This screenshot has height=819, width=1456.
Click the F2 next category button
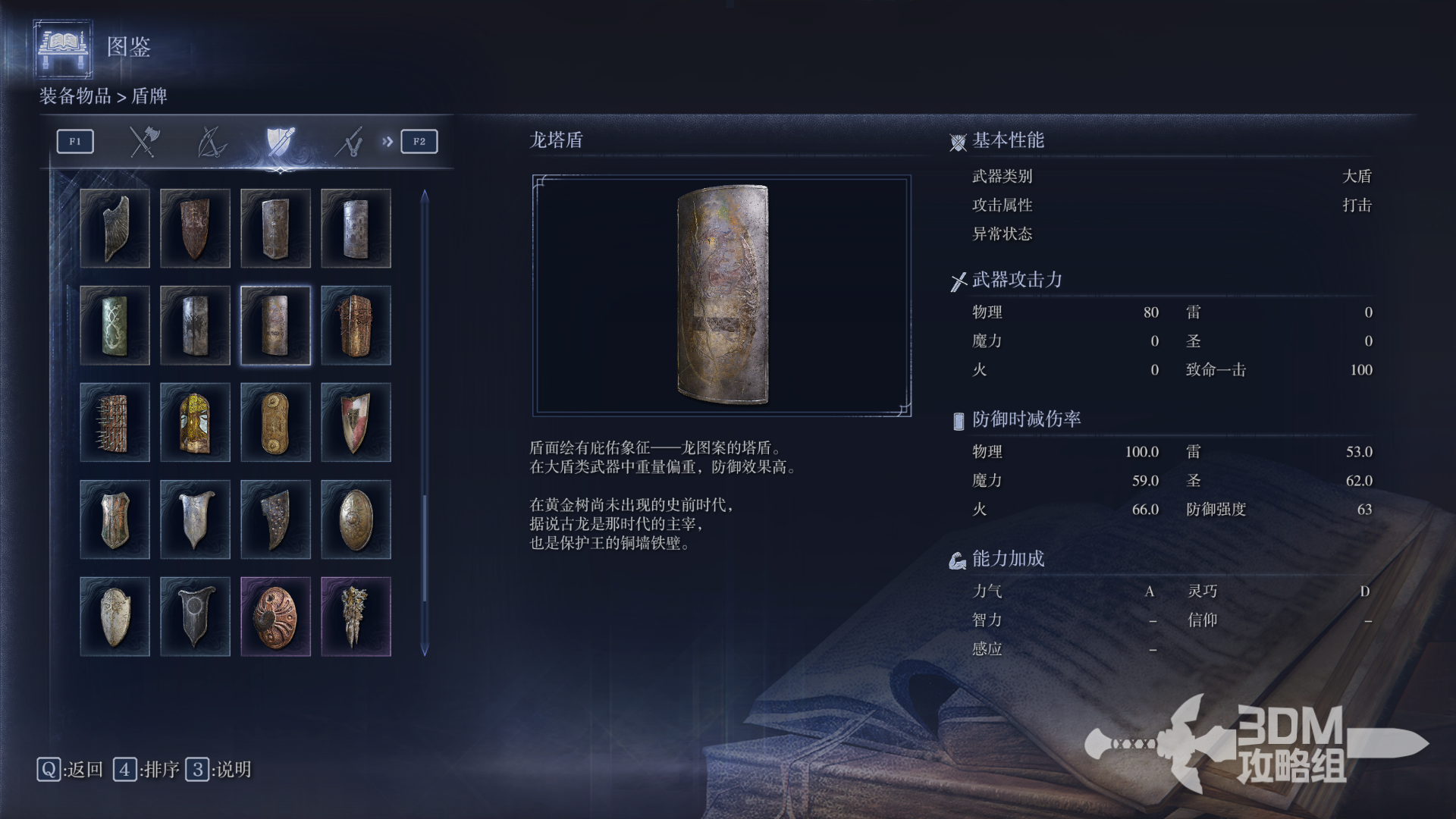coord(419,141)
